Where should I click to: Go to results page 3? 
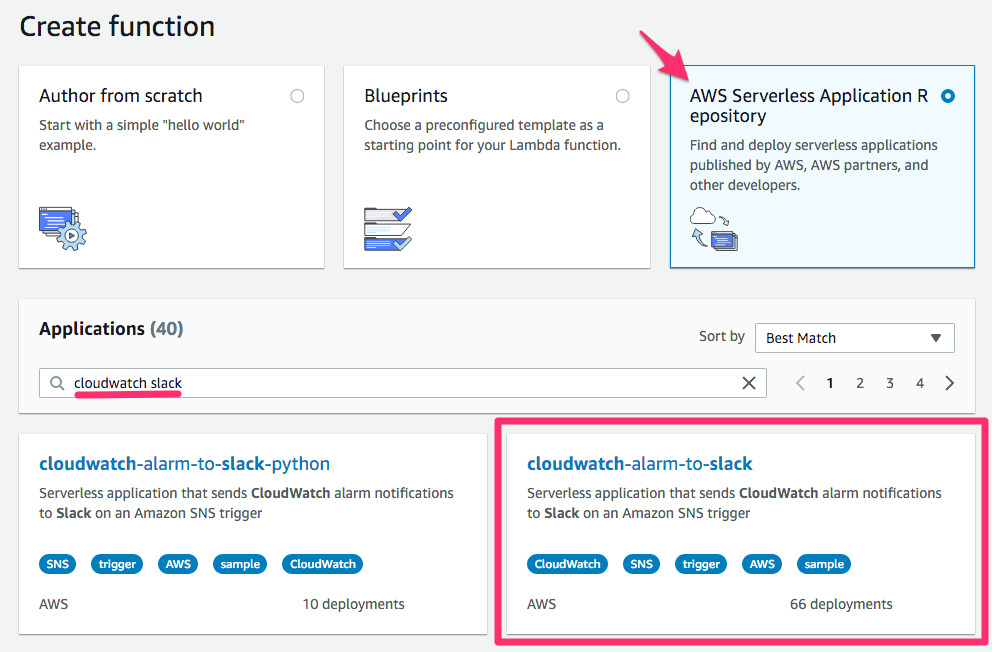(889, 382)
